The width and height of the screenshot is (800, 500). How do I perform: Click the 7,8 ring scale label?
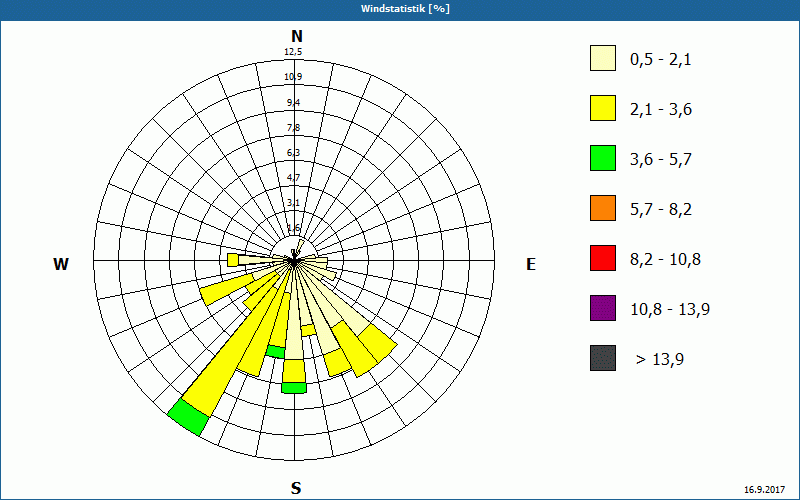pyautogui.click(x=293, y=128)
